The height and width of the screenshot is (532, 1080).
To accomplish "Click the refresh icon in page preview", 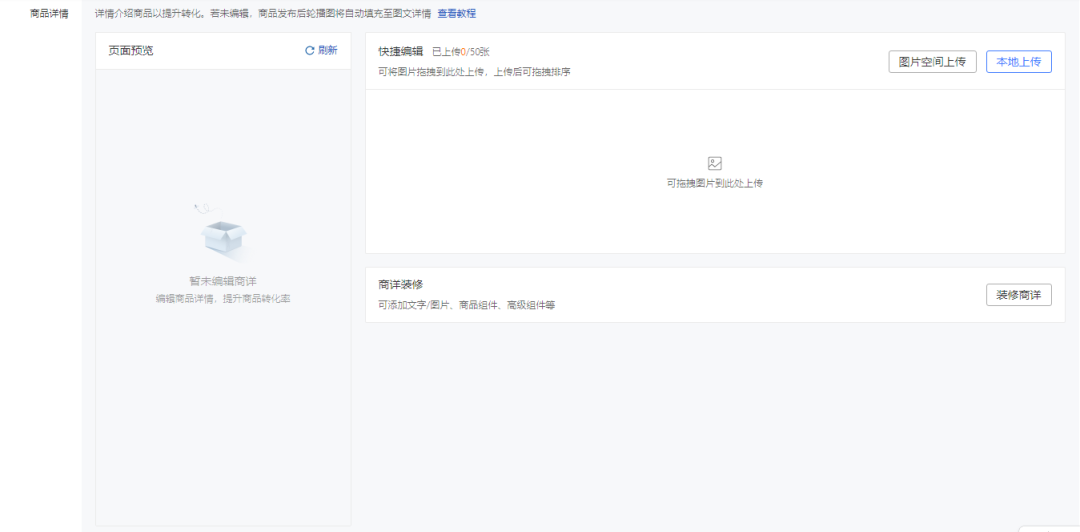I will pyautogui.click(x=310, y=50).
